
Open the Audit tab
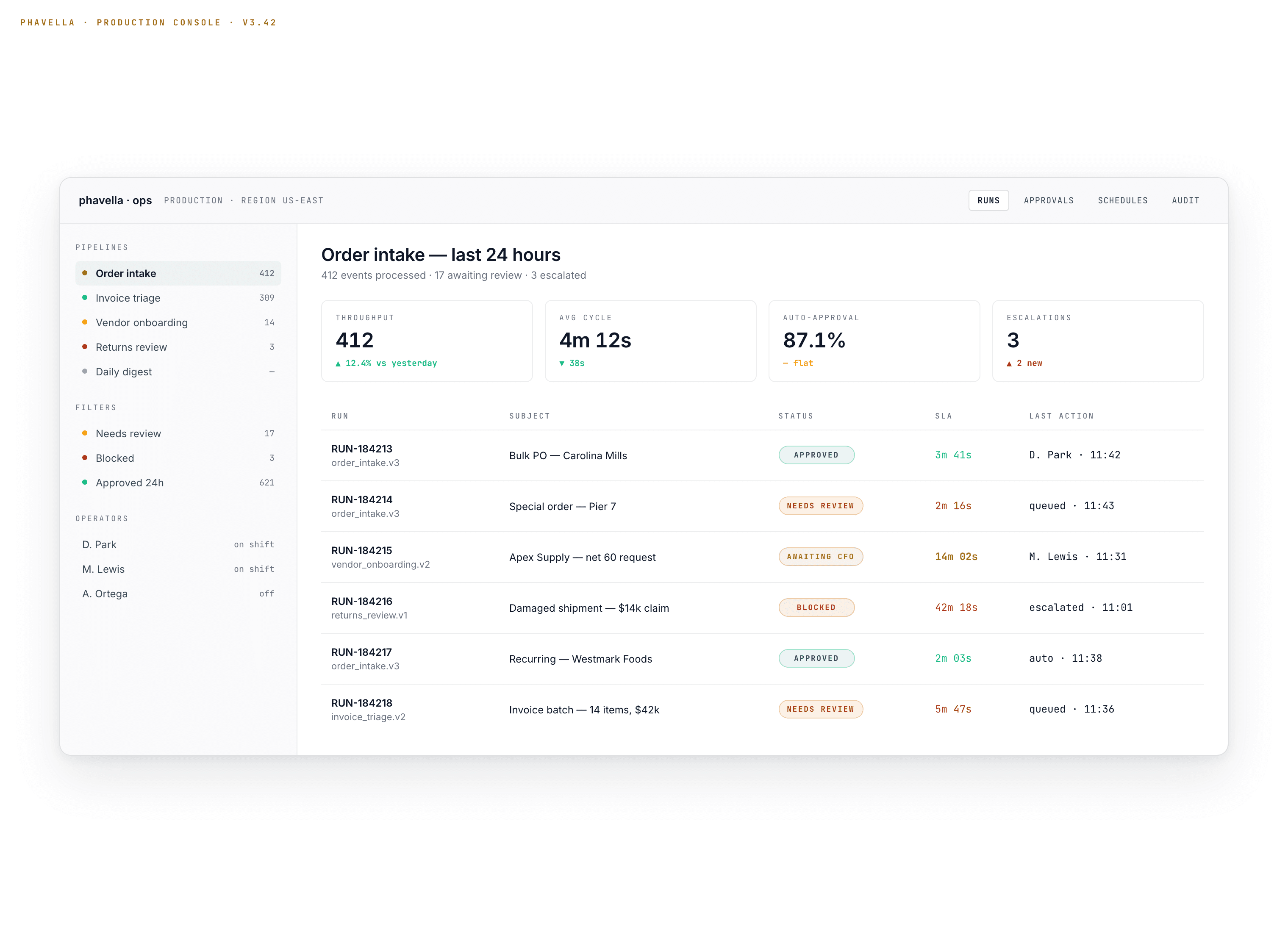(1185, 200)
